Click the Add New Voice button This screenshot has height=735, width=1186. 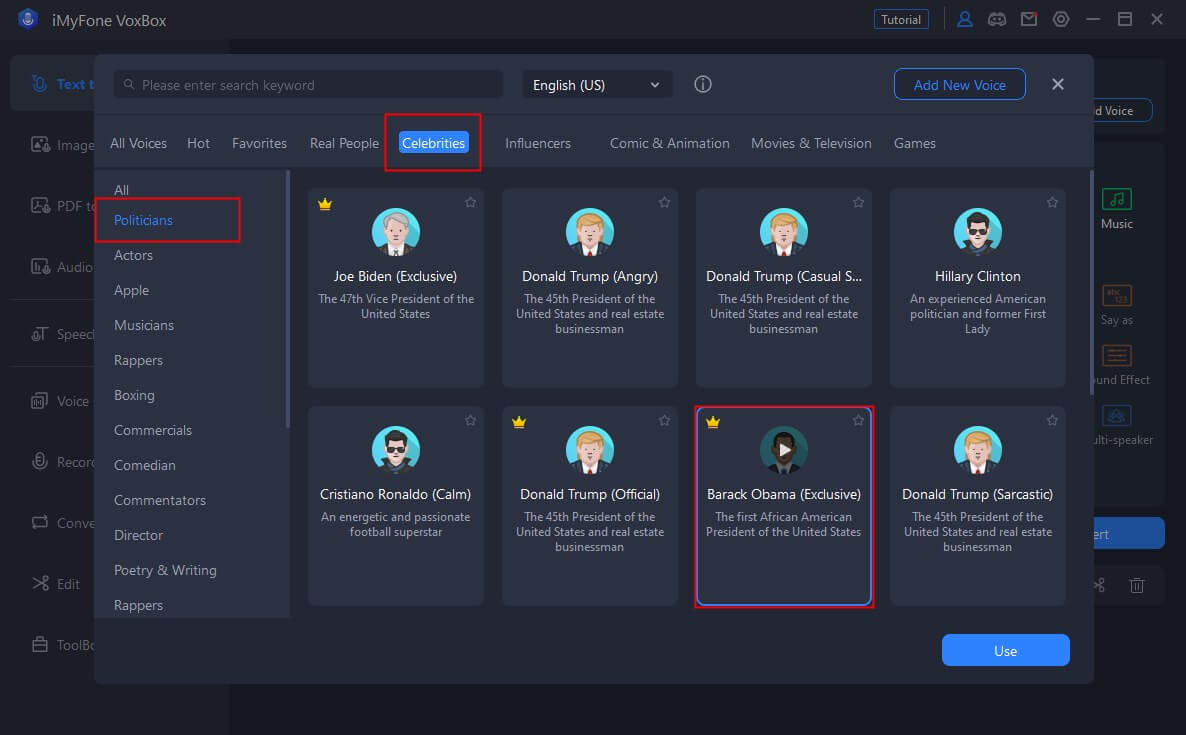point(960,85)
